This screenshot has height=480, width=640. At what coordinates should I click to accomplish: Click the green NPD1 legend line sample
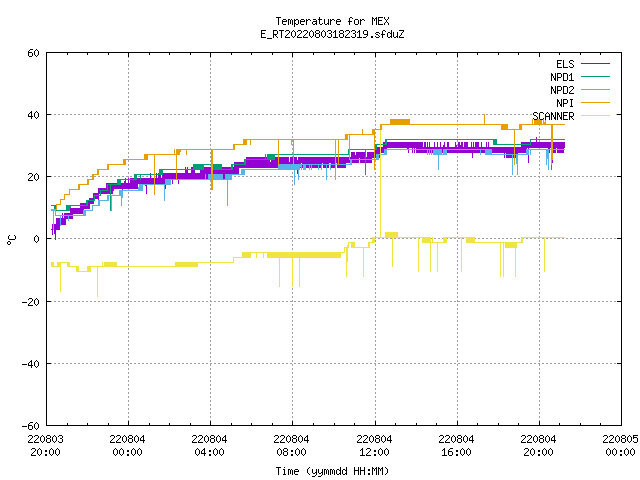[595, 76]
